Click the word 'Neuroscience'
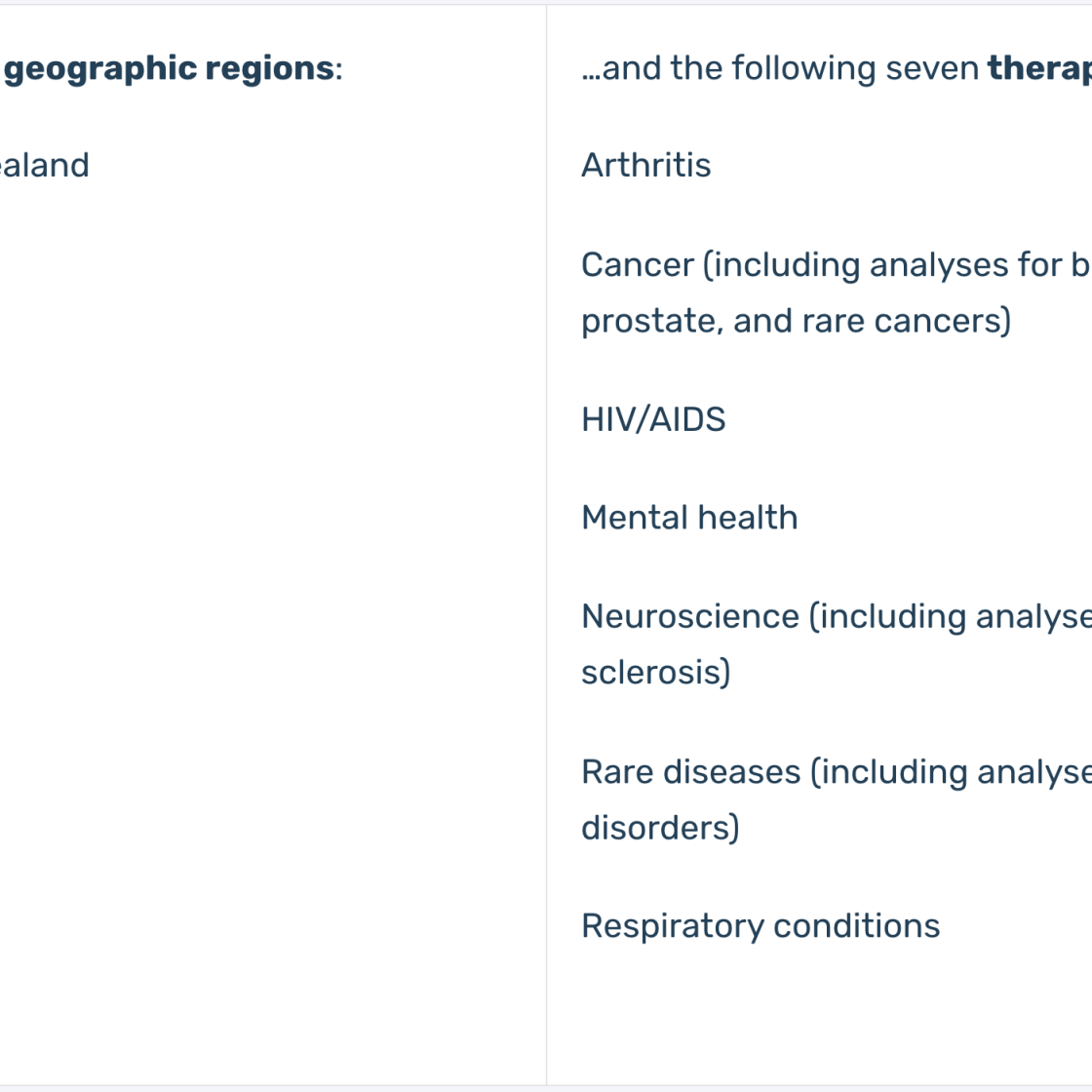Screen dimensions: 1092x1092 pyautogui.click(x=690, y=617)
